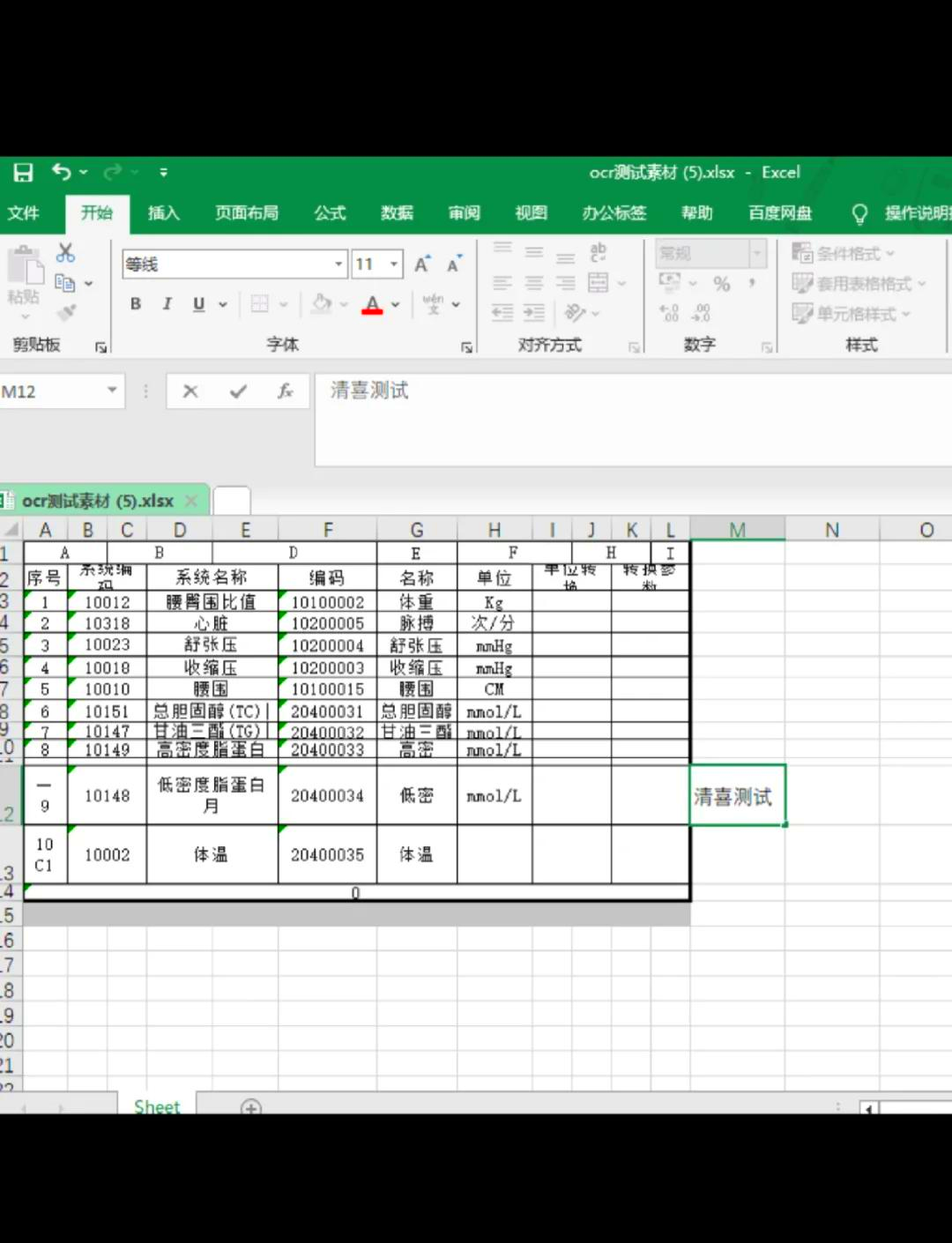Open the font size 11 dropdown

[x=394, y=264]
